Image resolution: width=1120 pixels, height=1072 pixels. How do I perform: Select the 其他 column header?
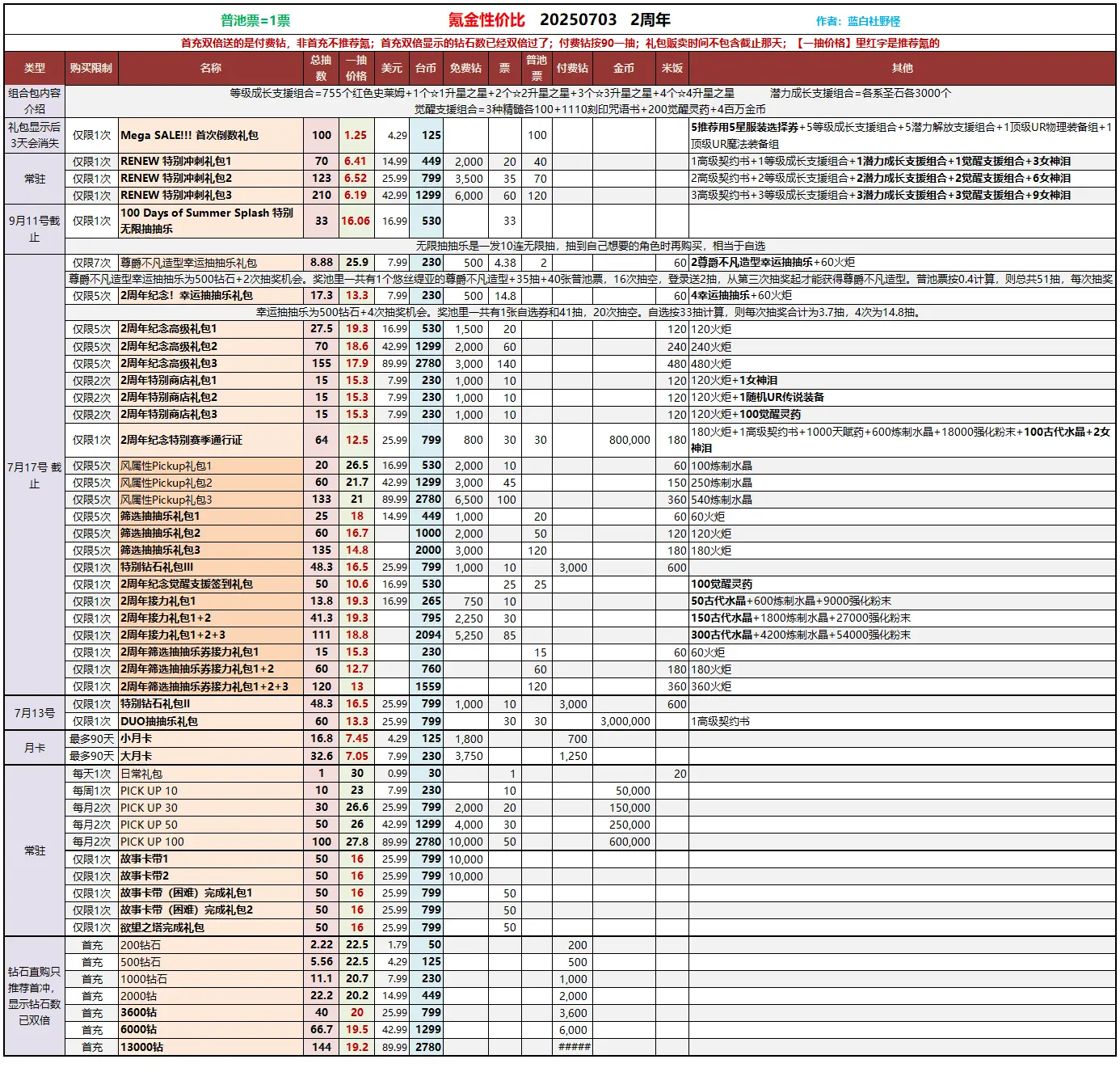click(902, 69)
